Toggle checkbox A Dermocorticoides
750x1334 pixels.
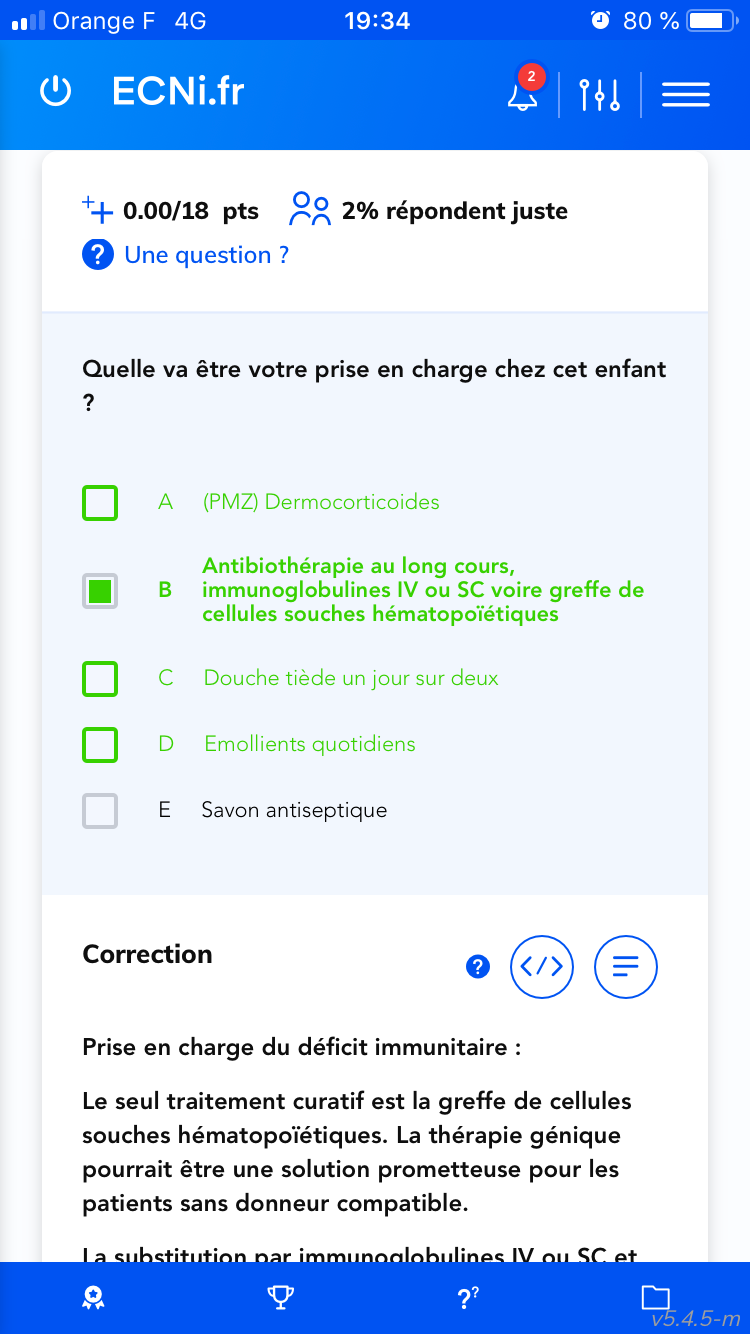(100, 502)
